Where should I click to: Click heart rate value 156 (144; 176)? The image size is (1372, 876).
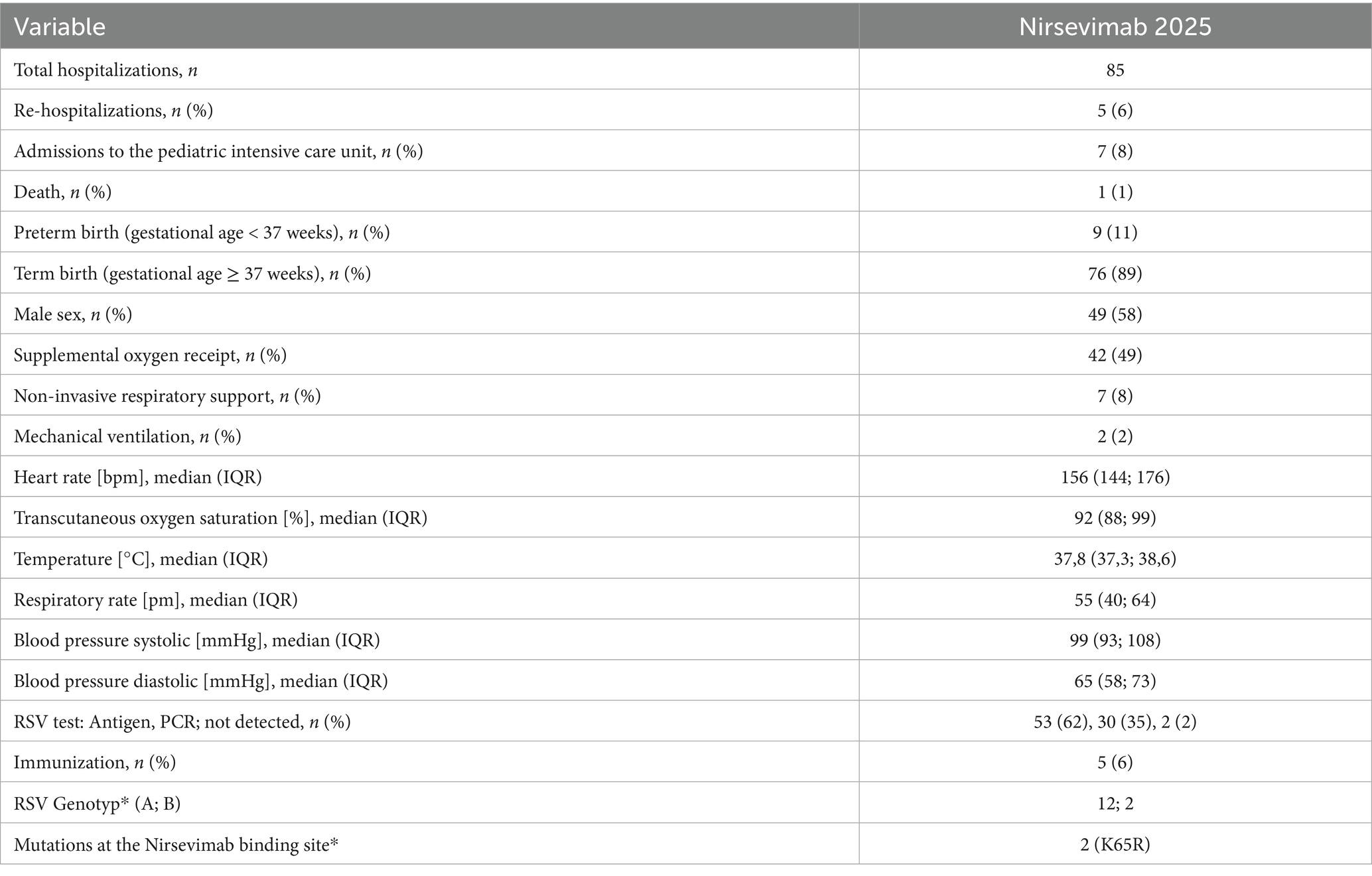1115,477
